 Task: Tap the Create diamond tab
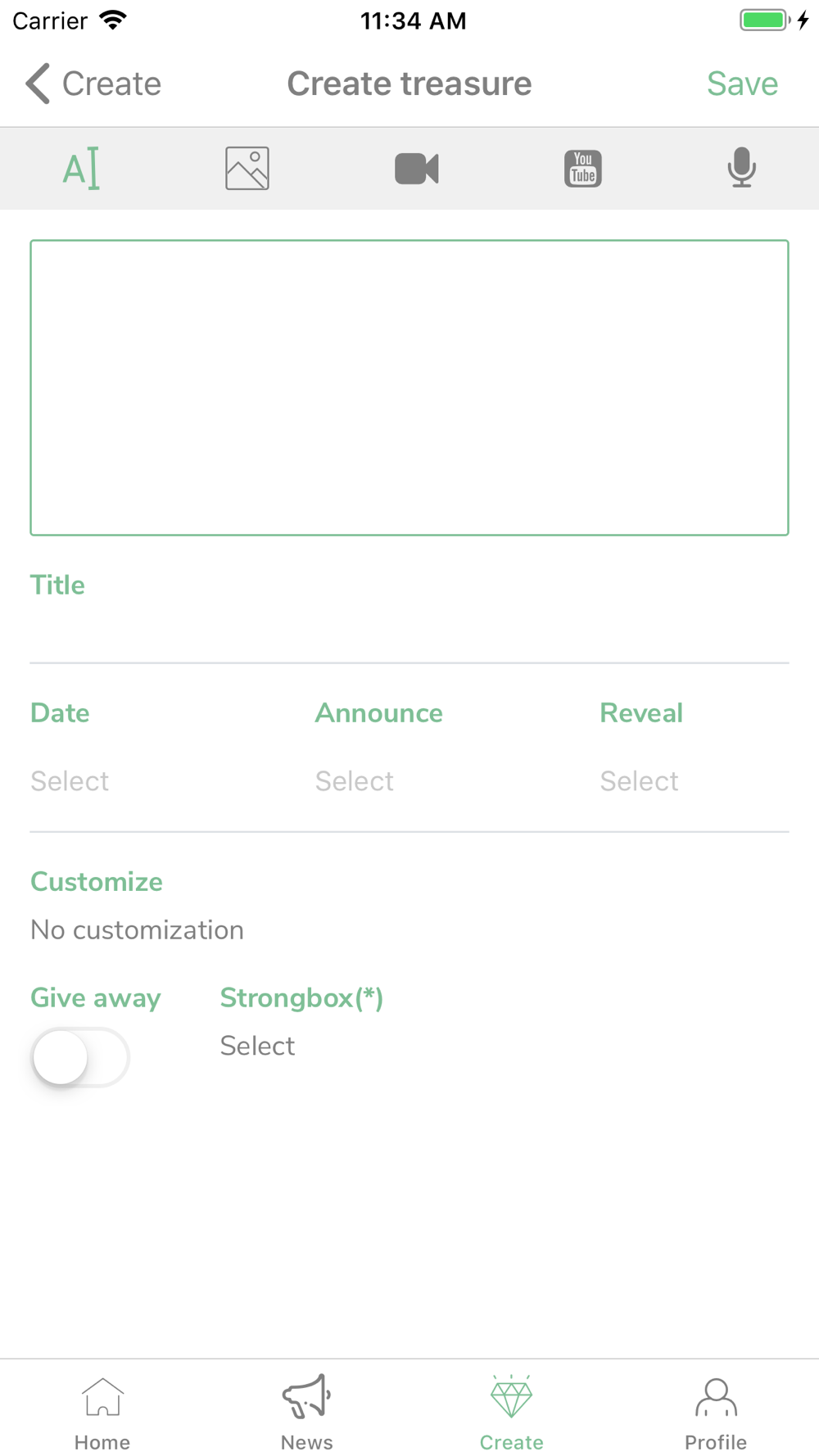(512, 1412)
